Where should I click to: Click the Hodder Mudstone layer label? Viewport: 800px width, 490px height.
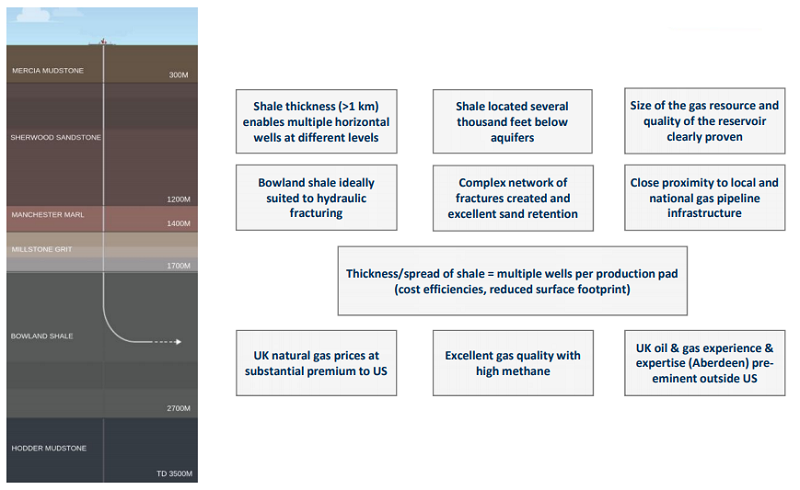(47, 448)
